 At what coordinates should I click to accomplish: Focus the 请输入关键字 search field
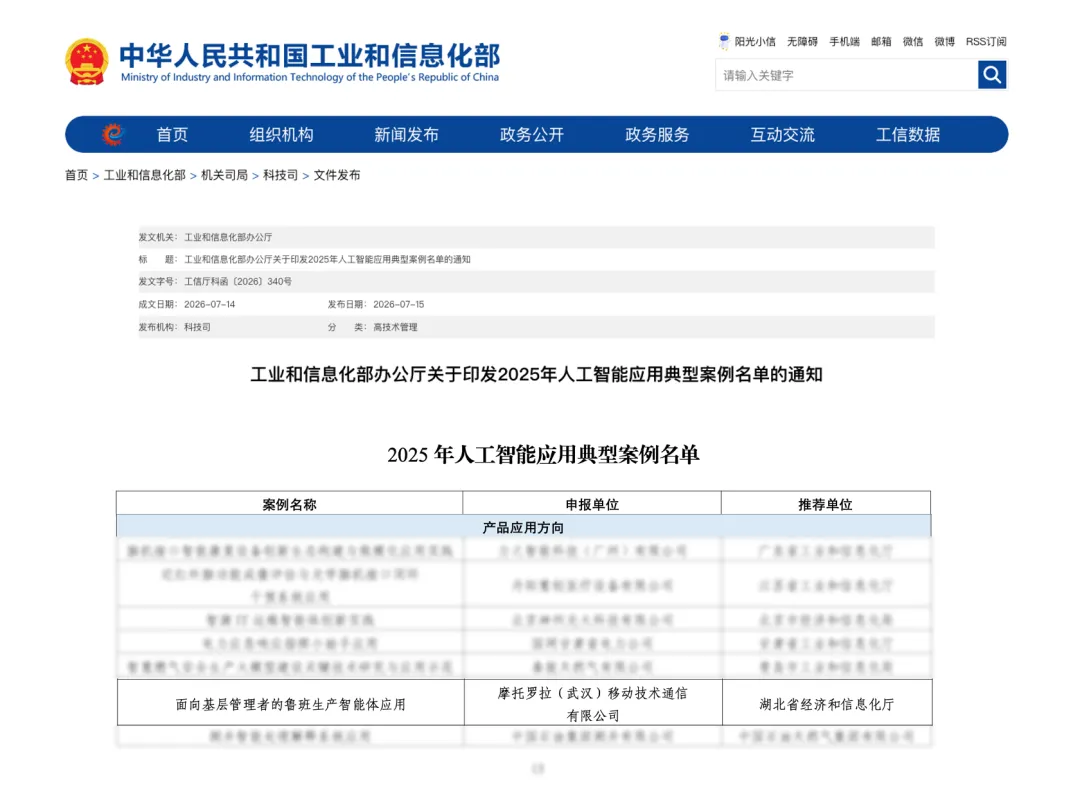coord(846,75)
